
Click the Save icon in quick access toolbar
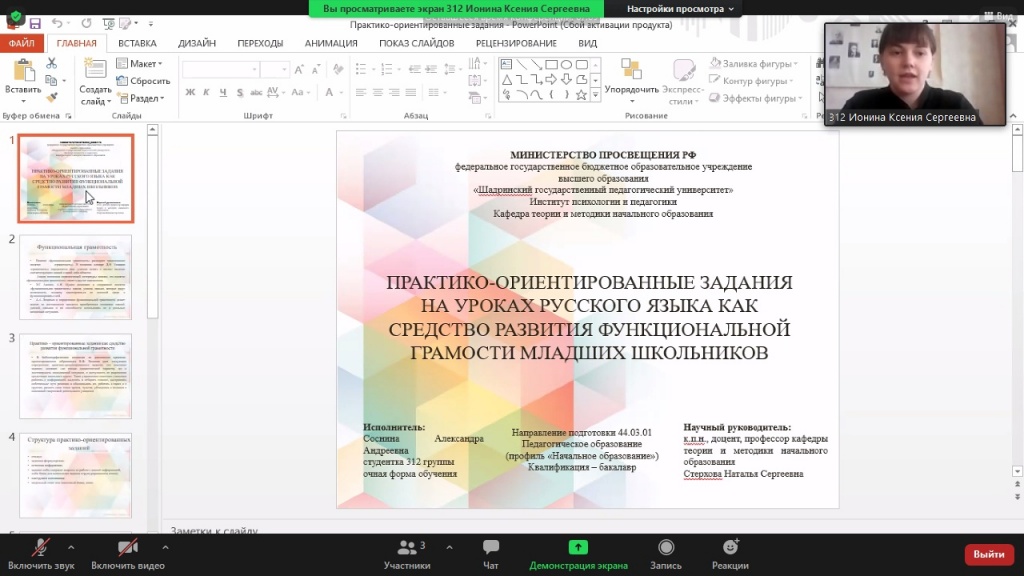click(x=35, y=24)
